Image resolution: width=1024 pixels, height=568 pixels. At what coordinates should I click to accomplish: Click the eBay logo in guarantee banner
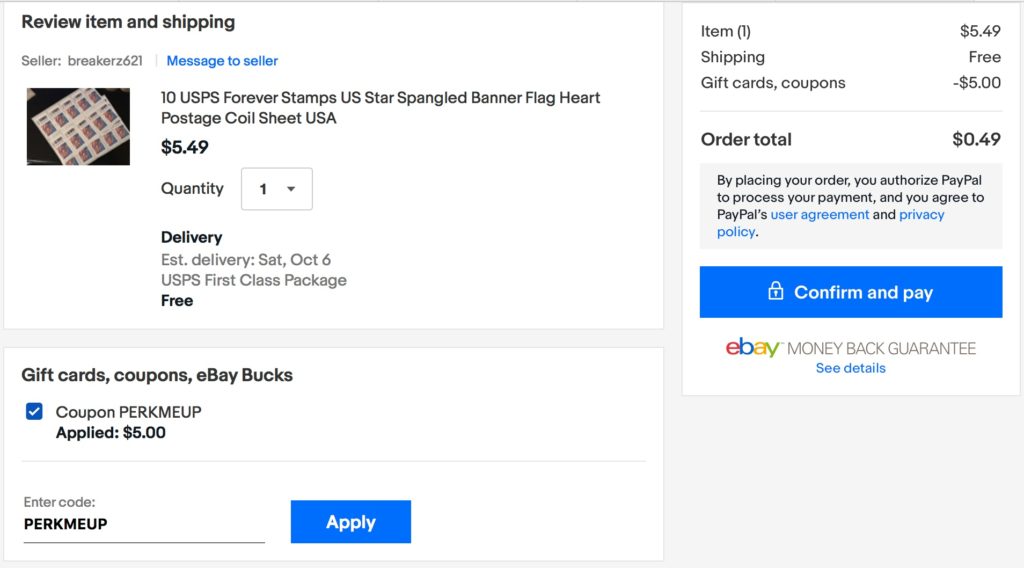pos(752,347)
